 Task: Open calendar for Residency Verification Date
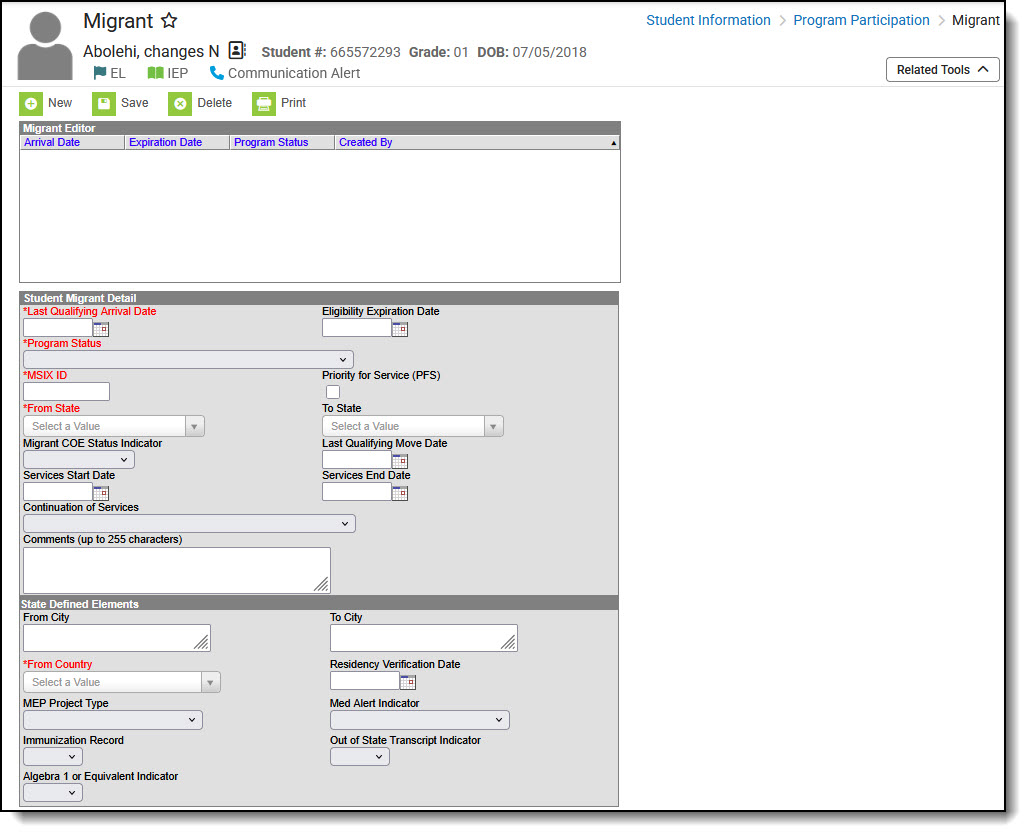[408, 682]
